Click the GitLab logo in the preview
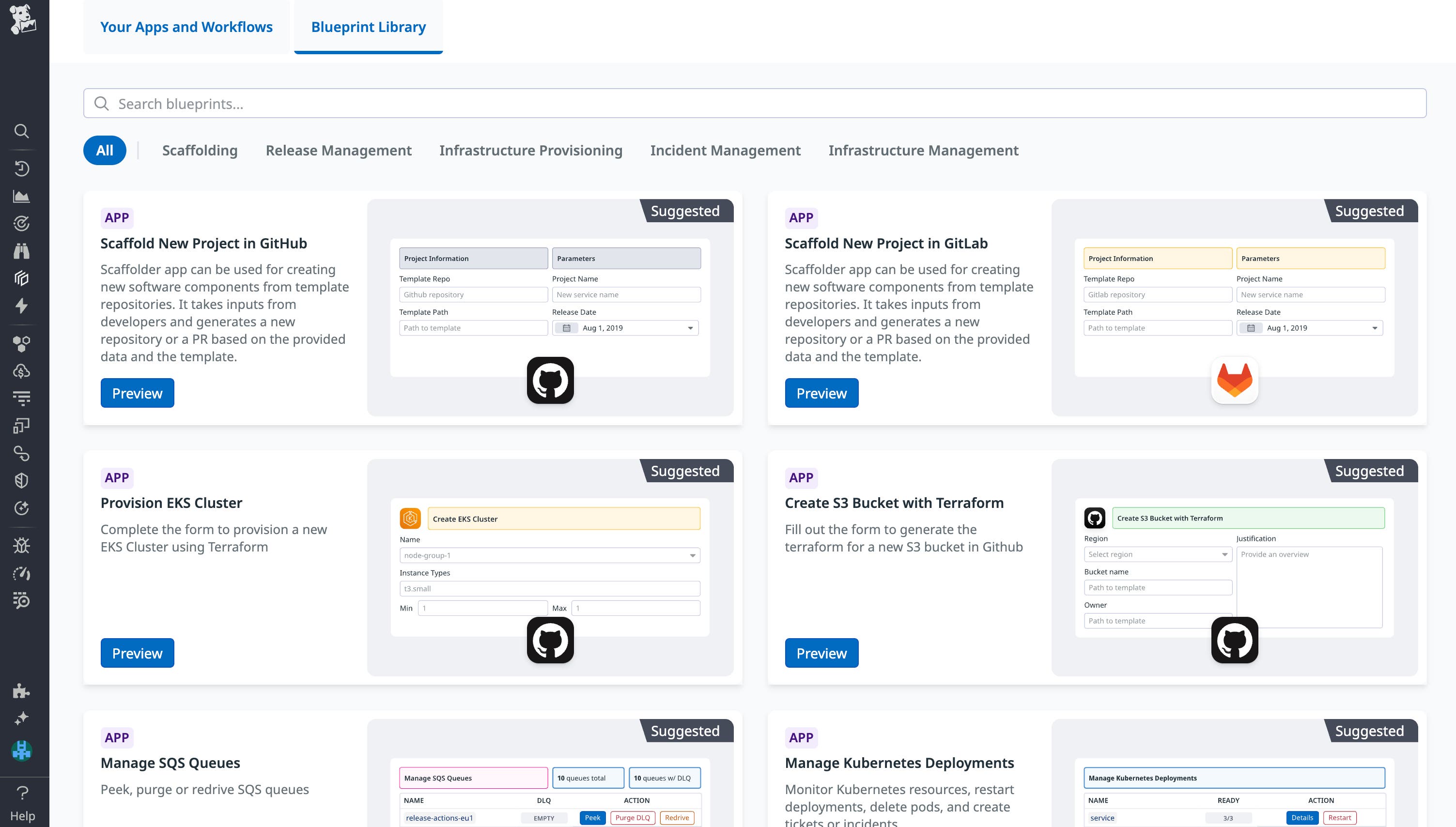Image resolution: width=1456 pixels, height=827 pixels. click(x=1234, y=380)
